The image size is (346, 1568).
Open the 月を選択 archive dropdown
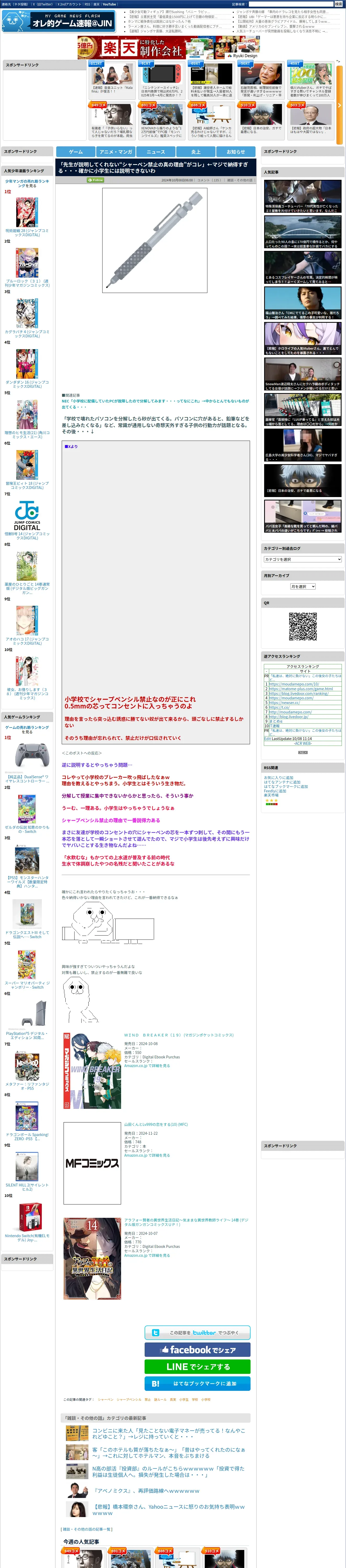click(x=303, y=586)
